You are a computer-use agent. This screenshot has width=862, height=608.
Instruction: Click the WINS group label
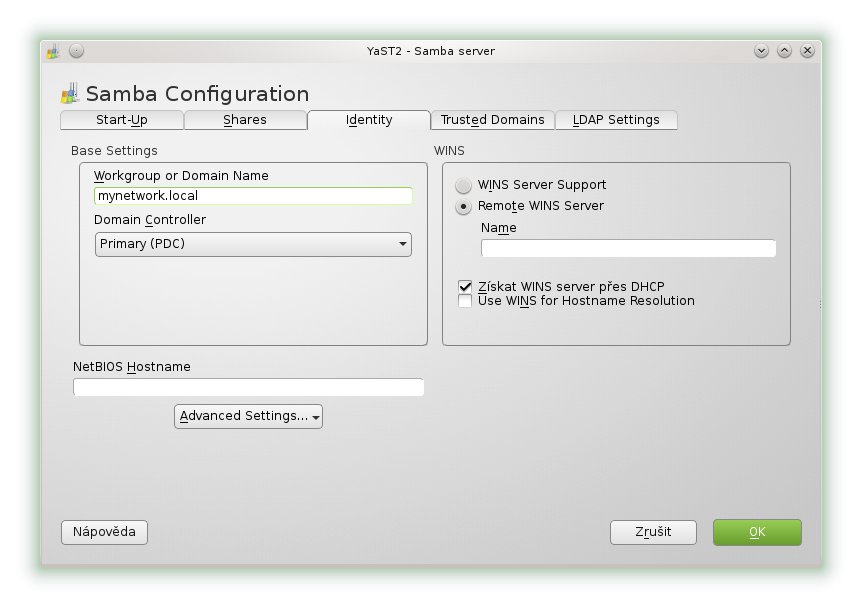pyautogui.click(x=449, y=151)
